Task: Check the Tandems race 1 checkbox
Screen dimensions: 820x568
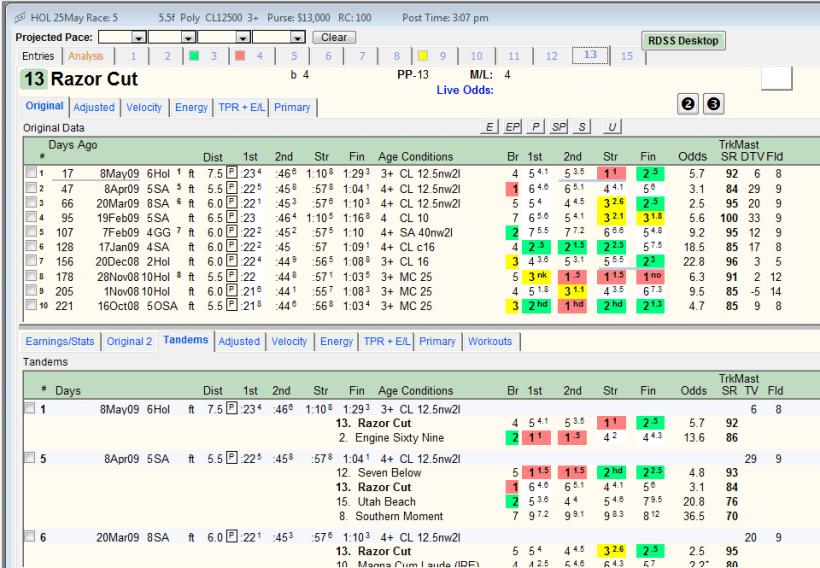Action: tap(30, 408)
